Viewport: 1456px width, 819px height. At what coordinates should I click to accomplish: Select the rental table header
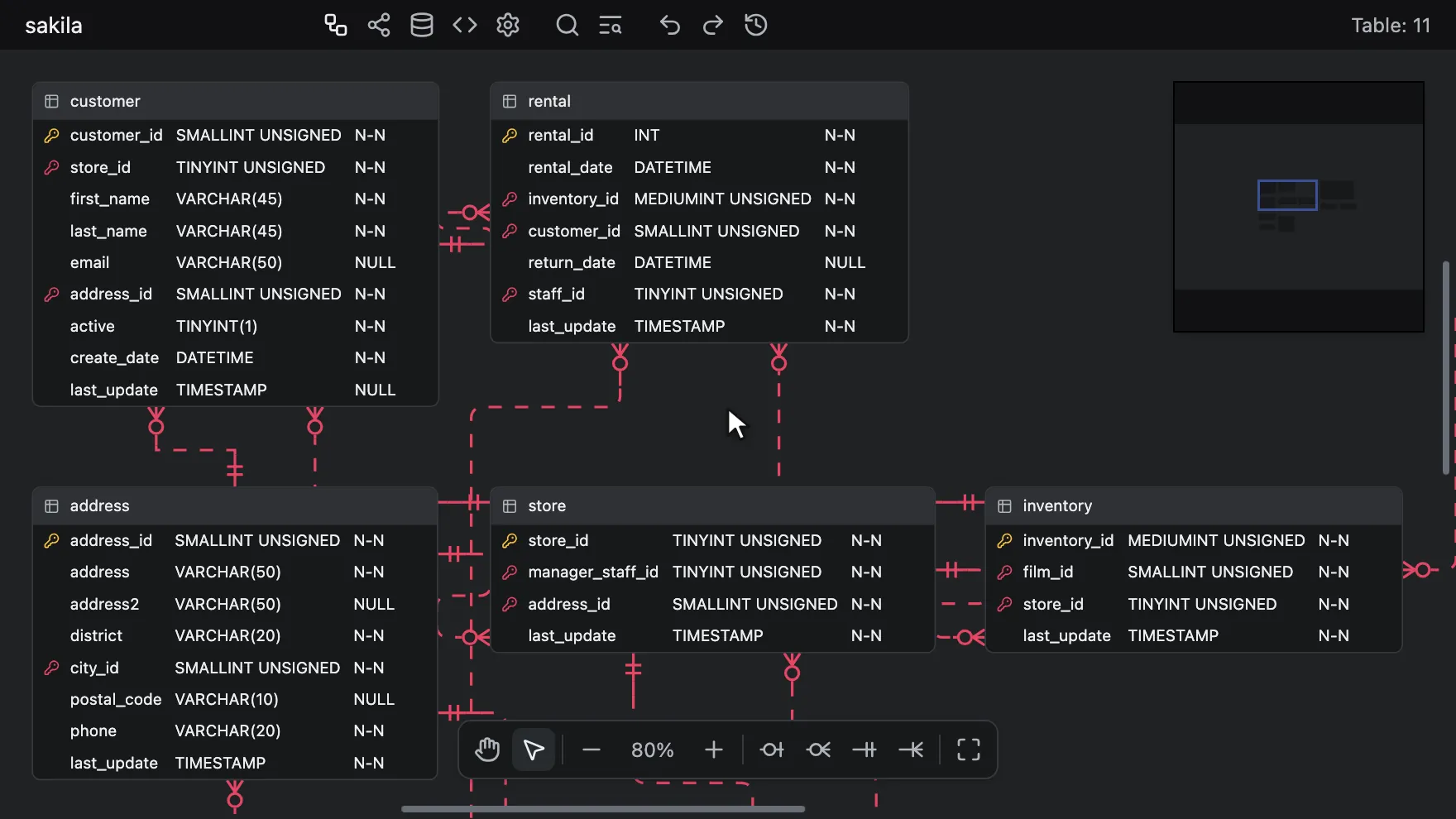point(700,101)
